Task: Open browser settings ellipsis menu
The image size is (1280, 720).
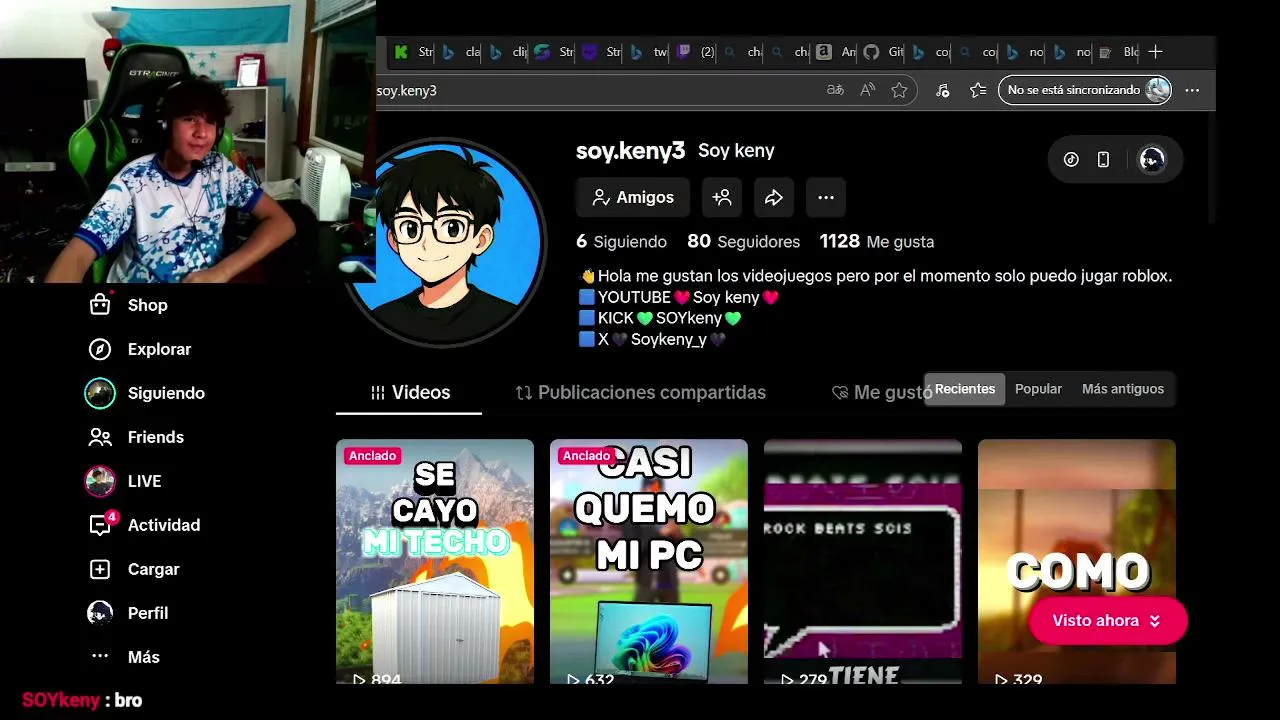Action: coord(1192,90)
